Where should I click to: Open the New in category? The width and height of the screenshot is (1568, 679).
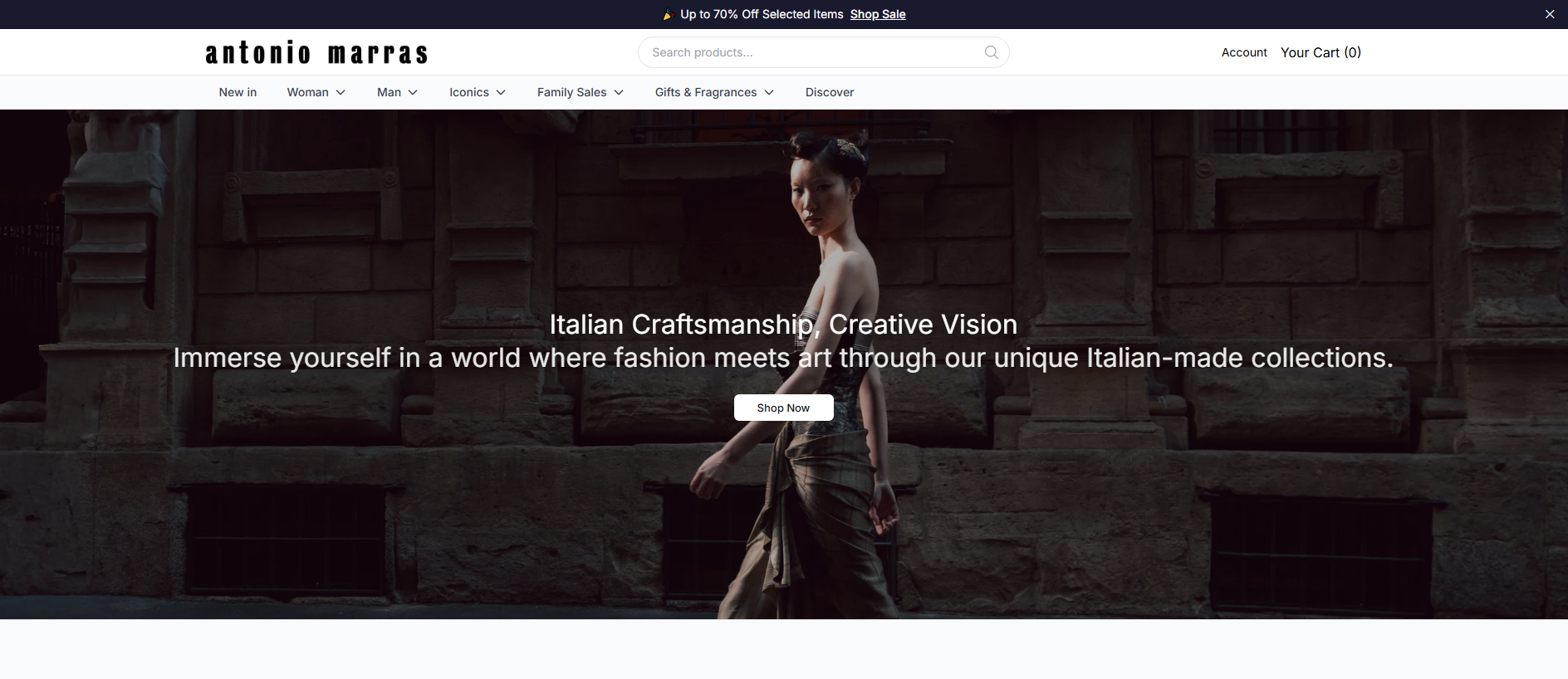pos(238,92)
